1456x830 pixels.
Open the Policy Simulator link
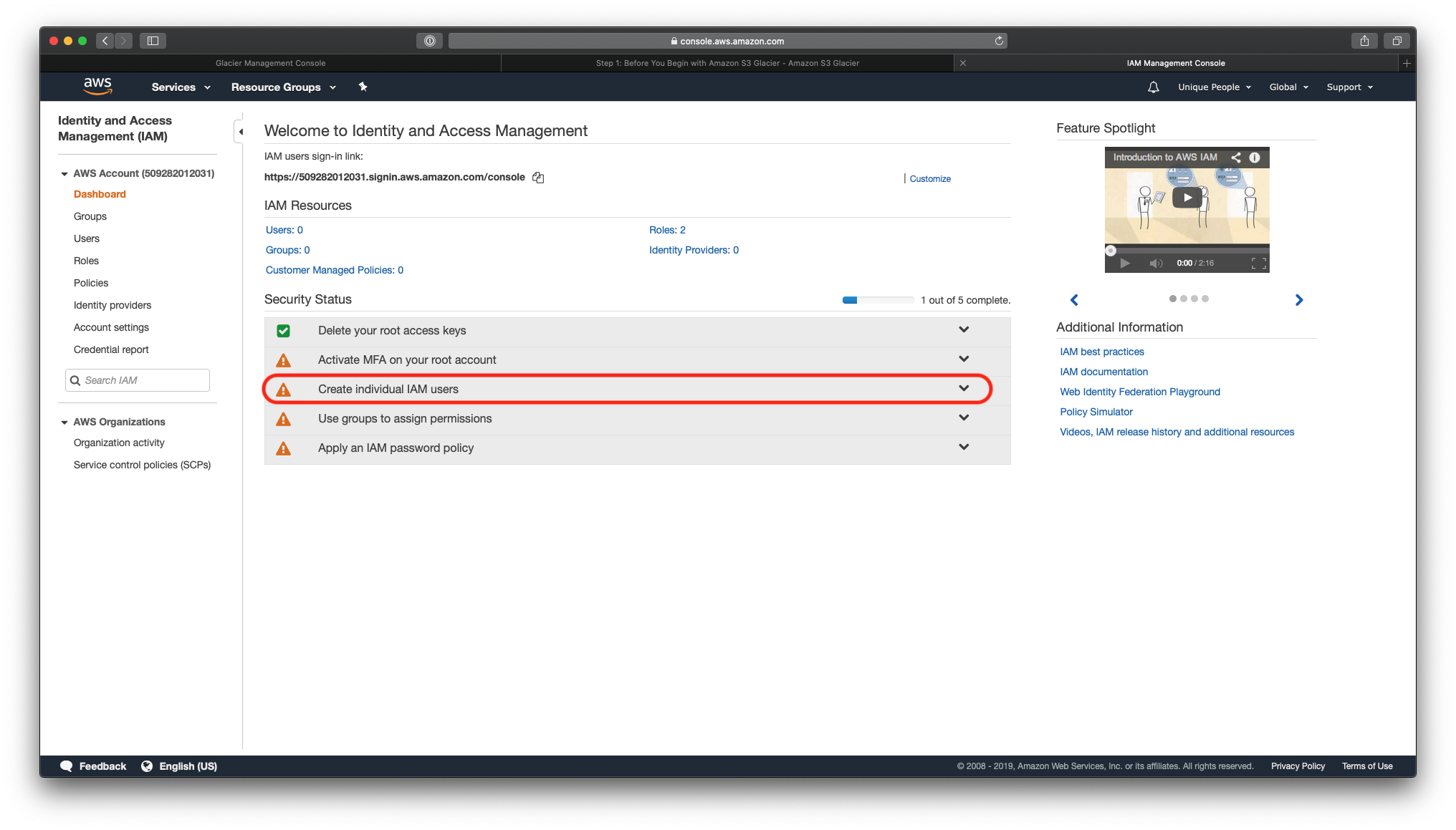[1096, 412]
